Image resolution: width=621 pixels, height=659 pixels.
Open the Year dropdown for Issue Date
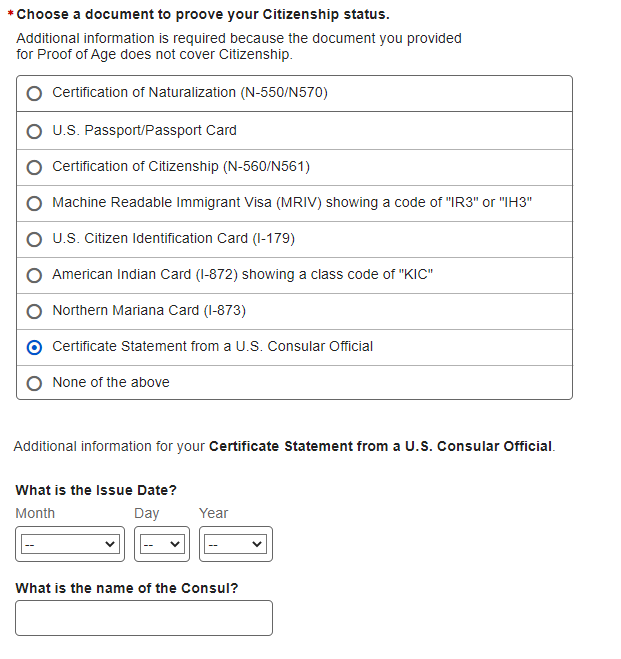click(236, 544)
